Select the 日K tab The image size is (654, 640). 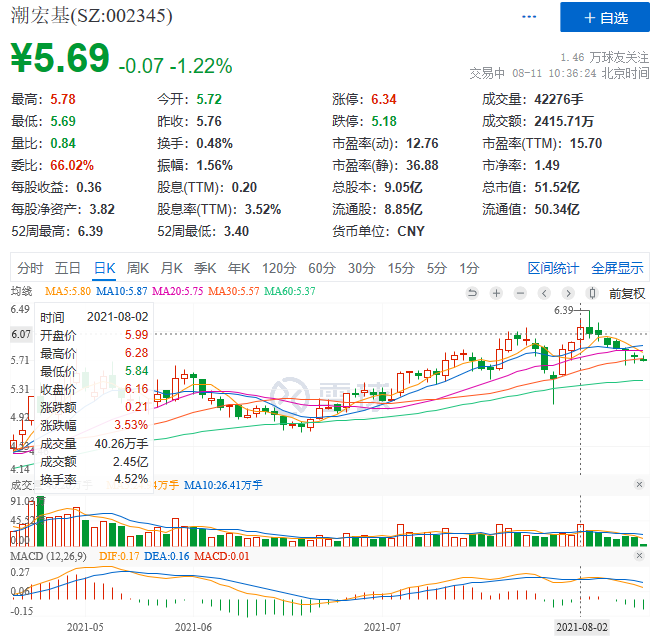pyautogui.click(x=104, y=268)
